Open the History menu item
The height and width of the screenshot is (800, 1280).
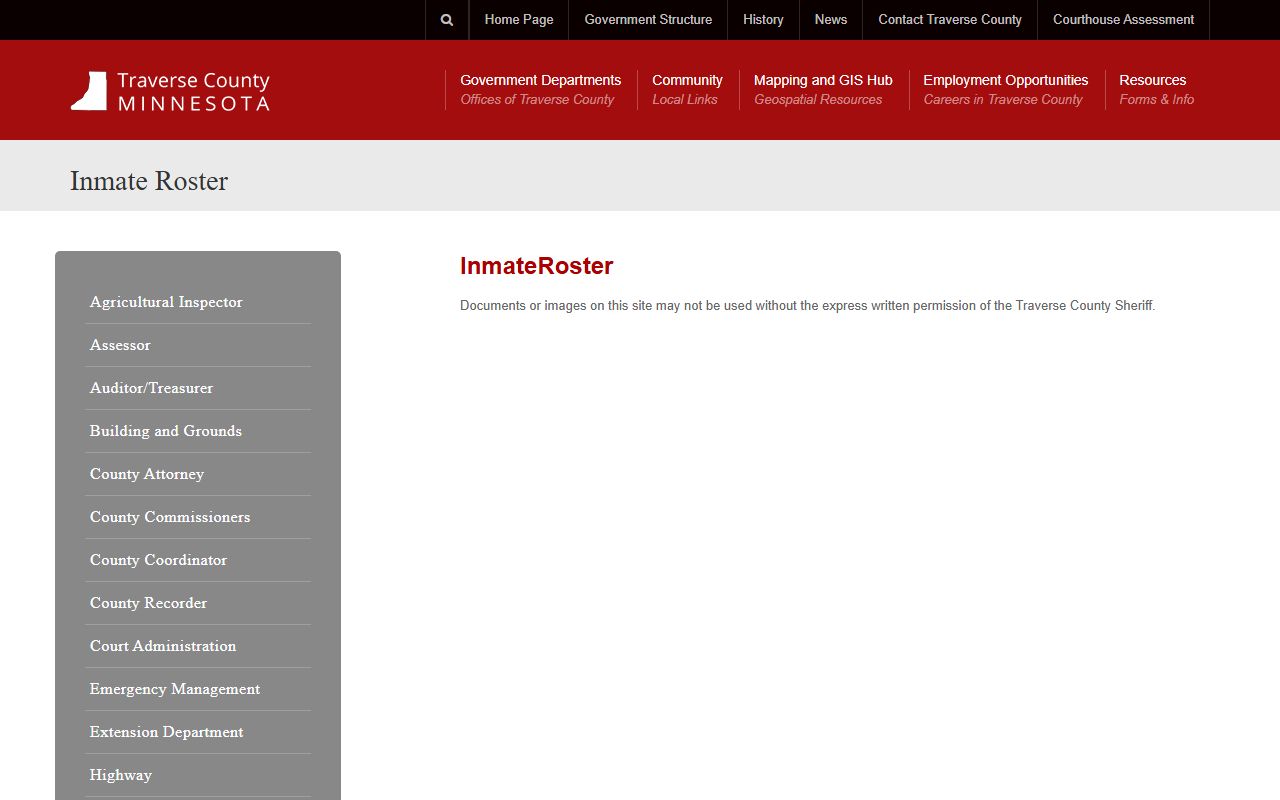coord(763,20)
